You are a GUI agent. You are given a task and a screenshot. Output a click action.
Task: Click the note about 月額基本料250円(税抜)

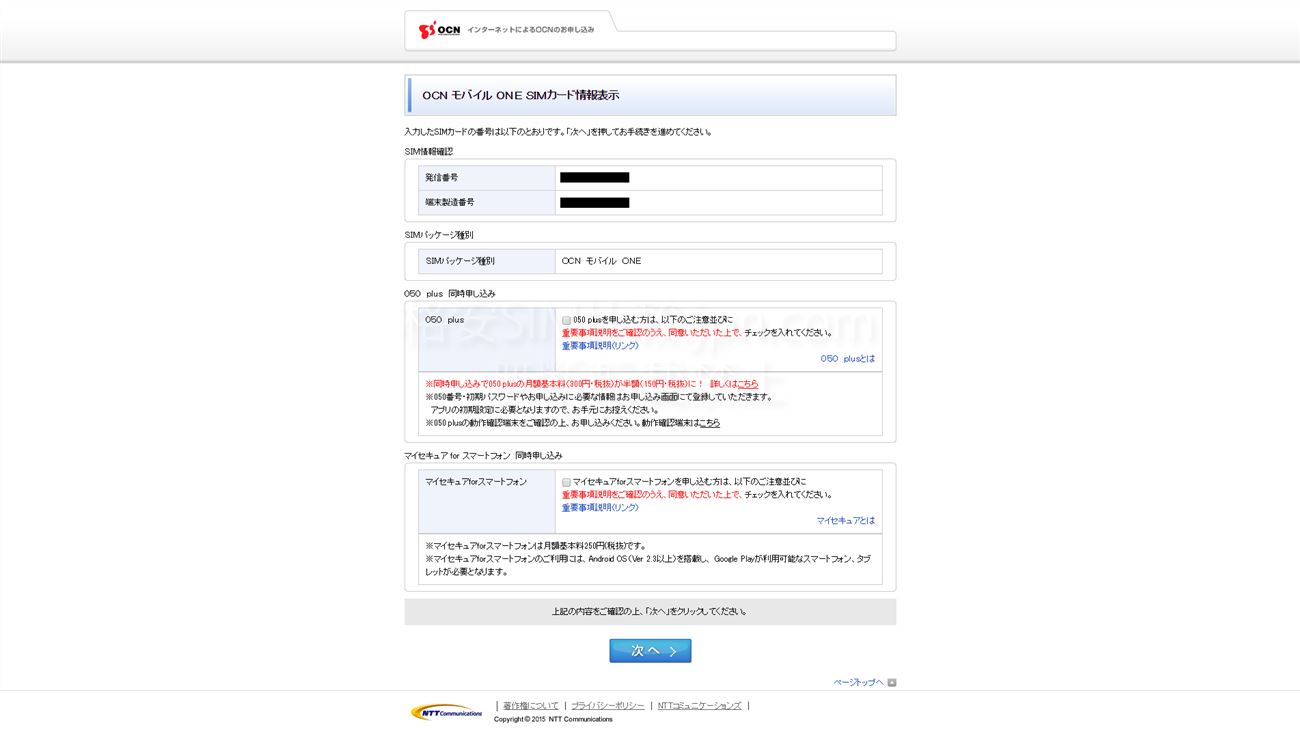point(537,546)
